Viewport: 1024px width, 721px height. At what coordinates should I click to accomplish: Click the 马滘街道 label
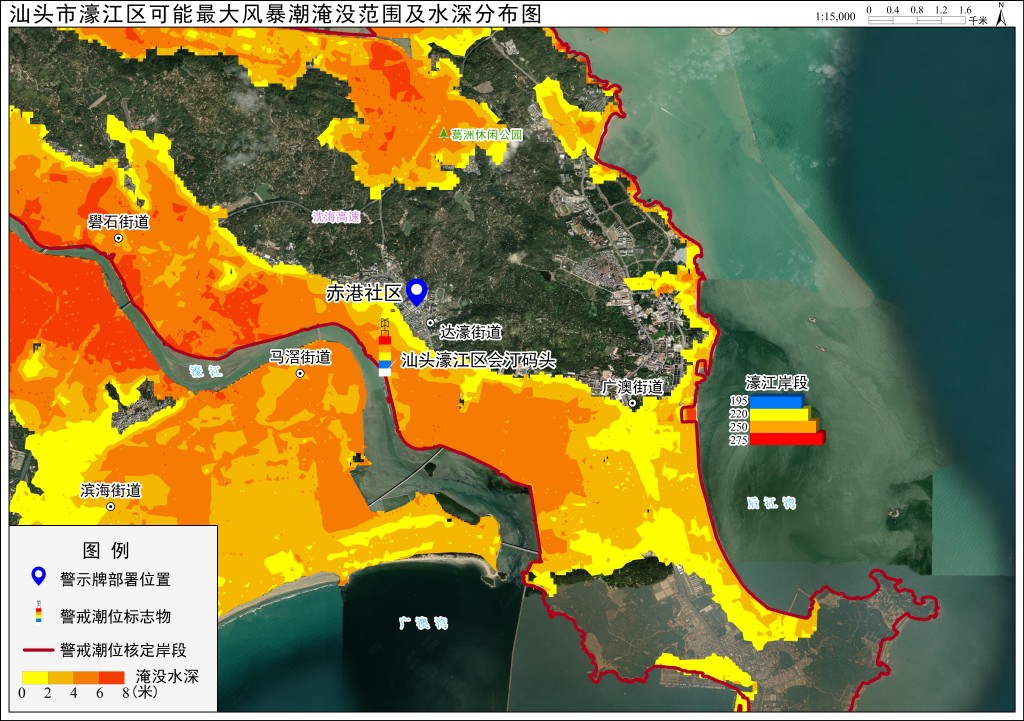pos(300,357)
